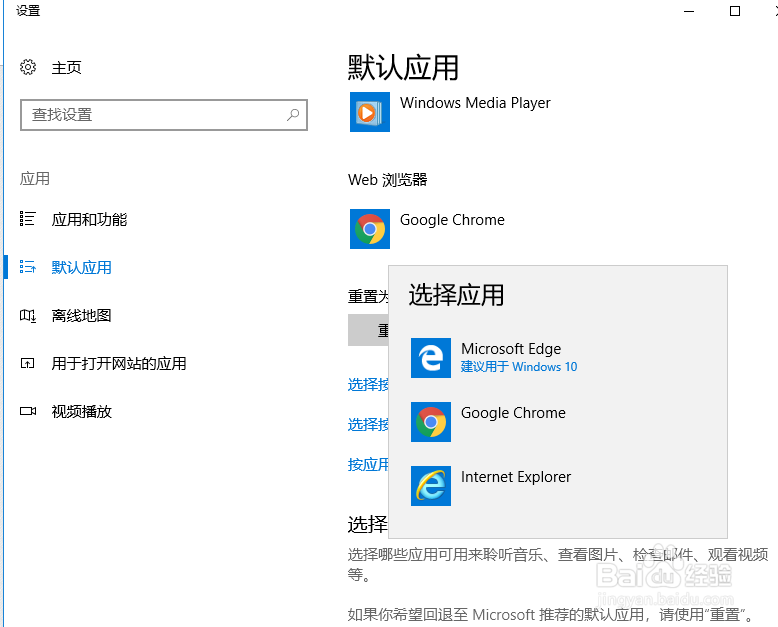The image size is (778, 627).
Task: Click current default Chrome browser icon
Action: (370, 229)
